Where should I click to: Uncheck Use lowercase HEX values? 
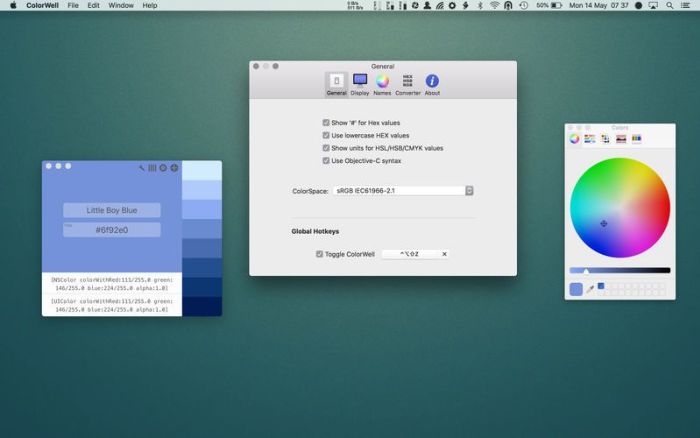(326, 135)
